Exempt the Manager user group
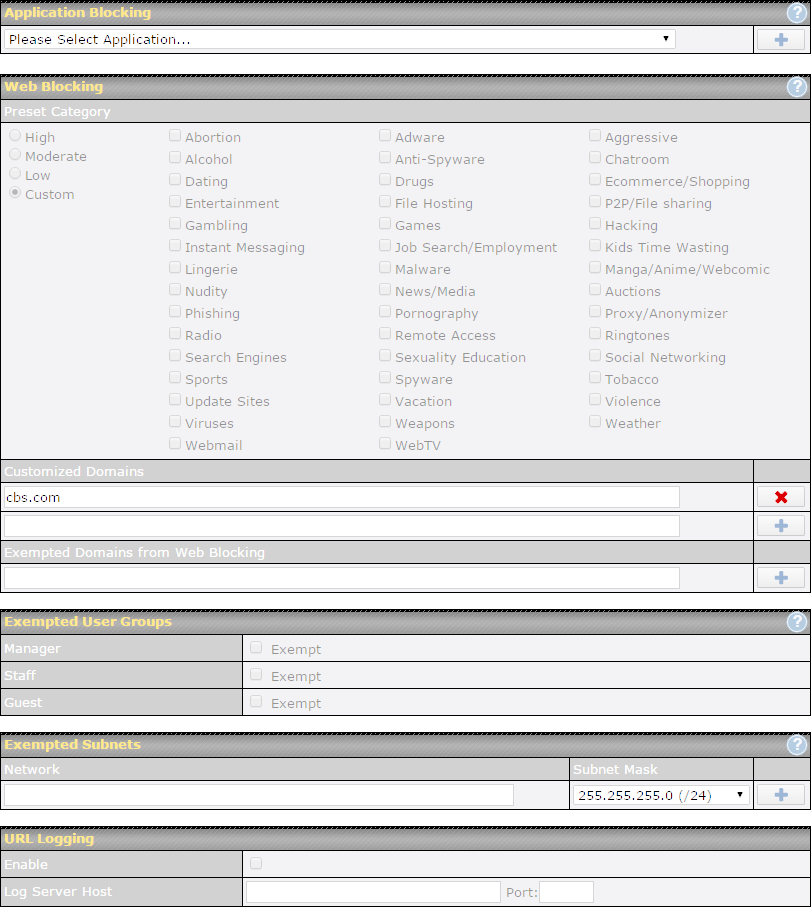 [256, 648]
